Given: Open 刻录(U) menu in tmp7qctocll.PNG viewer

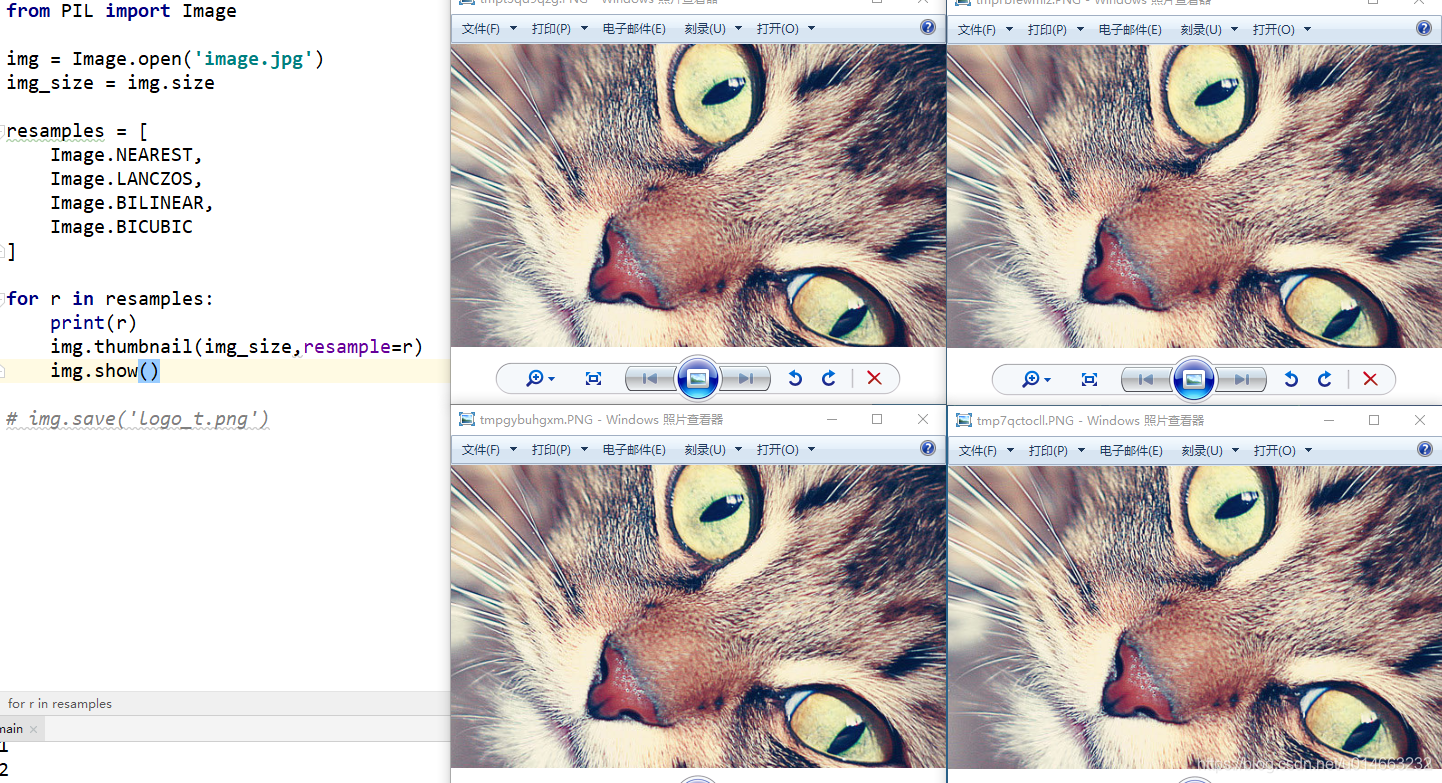Looking at the screenshot, I should click(1209, 451).
